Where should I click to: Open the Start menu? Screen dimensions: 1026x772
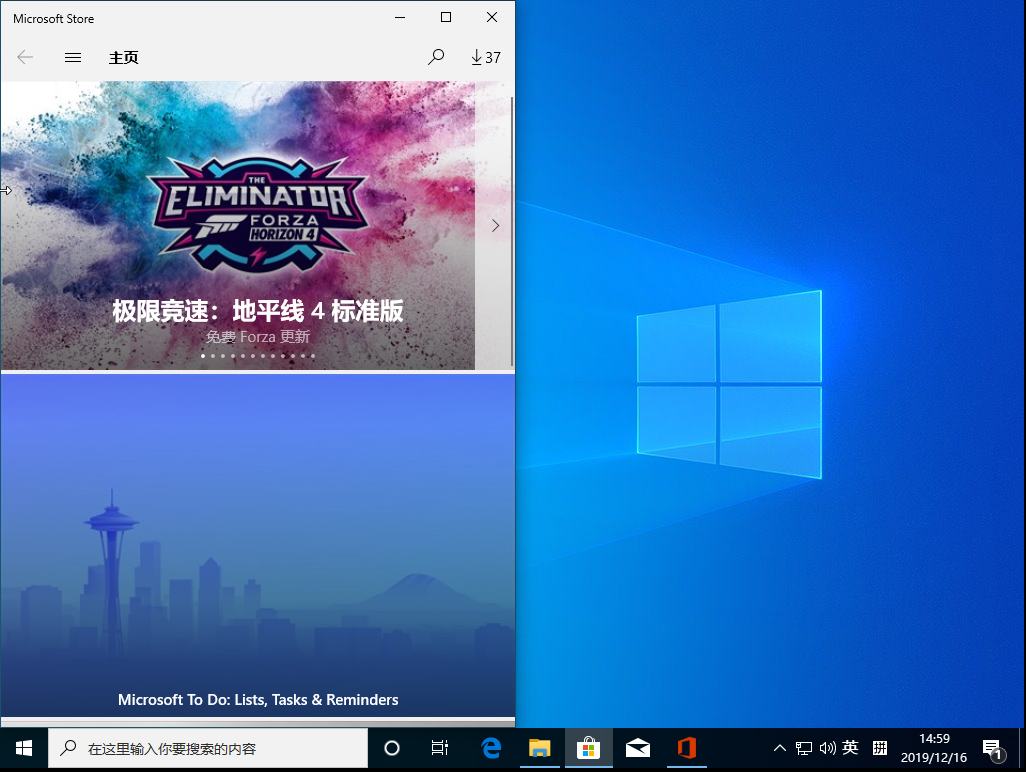point(22,747)
